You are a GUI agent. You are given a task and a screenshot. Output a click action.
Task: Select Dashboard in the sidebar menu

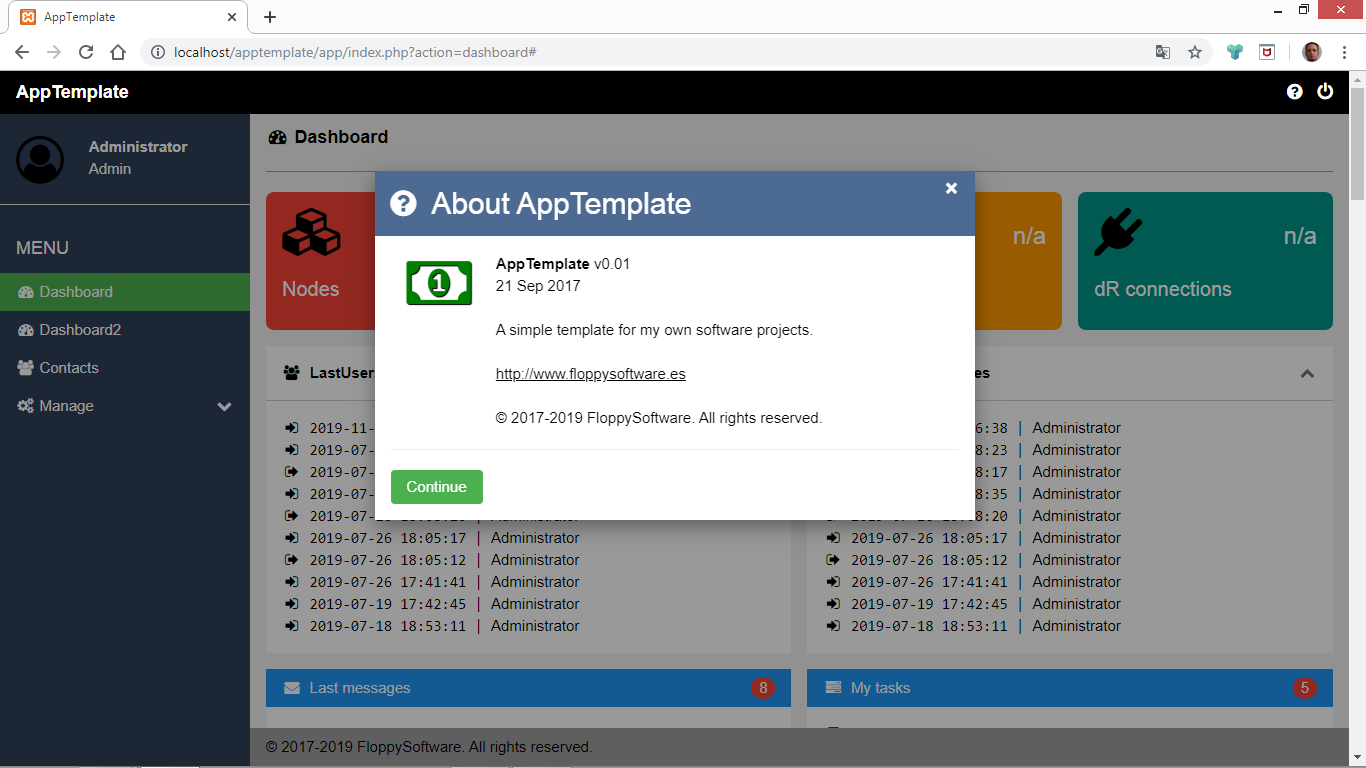125,292
